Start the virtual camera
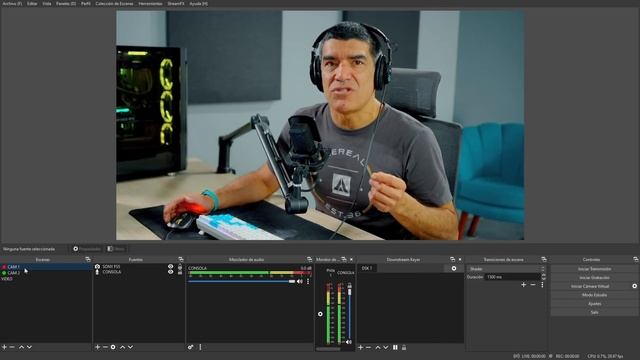This screenshot has width=640, height=360. [x=590, y=286]
